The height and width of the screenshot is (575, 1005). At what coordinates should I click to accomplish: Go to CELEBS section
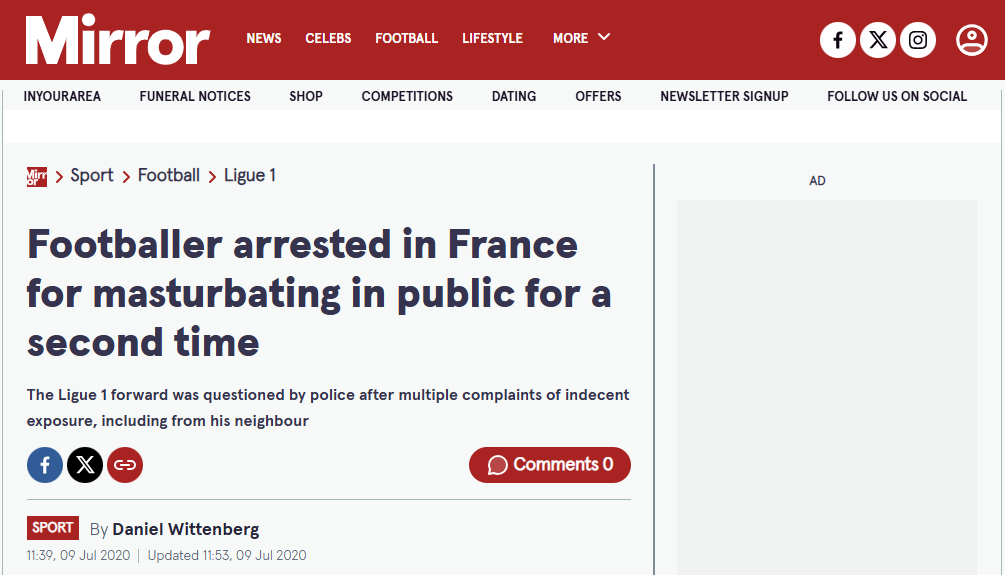click(328, 38)
